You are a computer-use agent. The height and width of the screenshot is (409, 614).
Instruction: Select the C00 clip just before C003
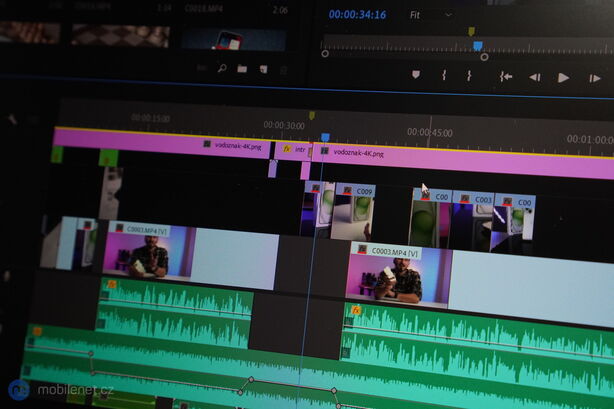click(432, 218)
